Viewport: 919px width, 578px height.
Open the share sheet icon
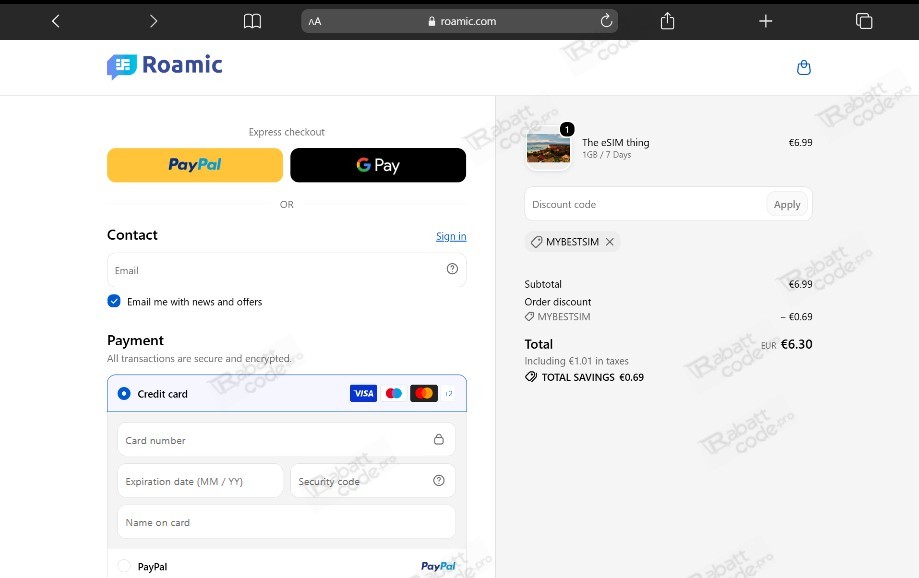click(667, 21)
